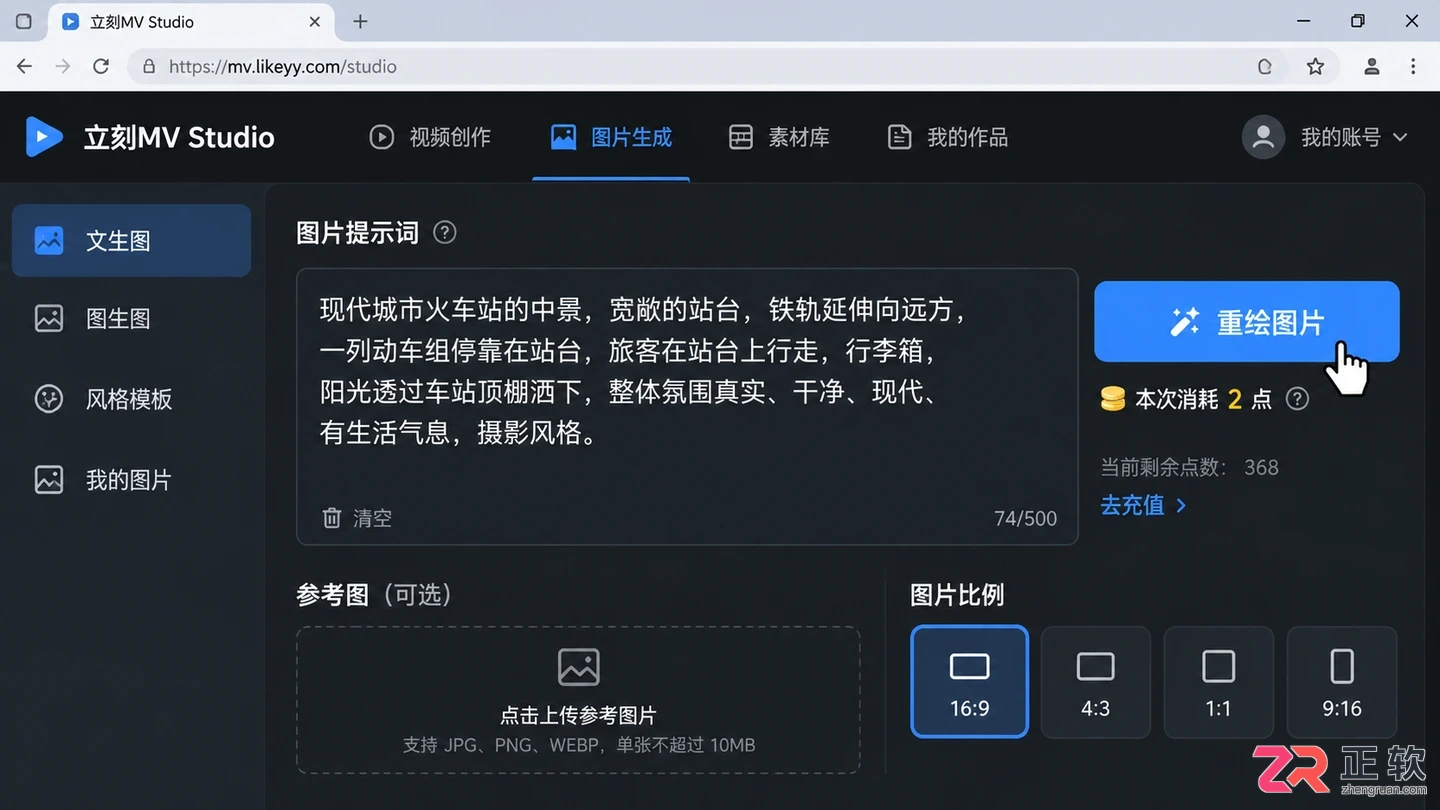Click the icon at the address bar's right end

coord(1265,66)
